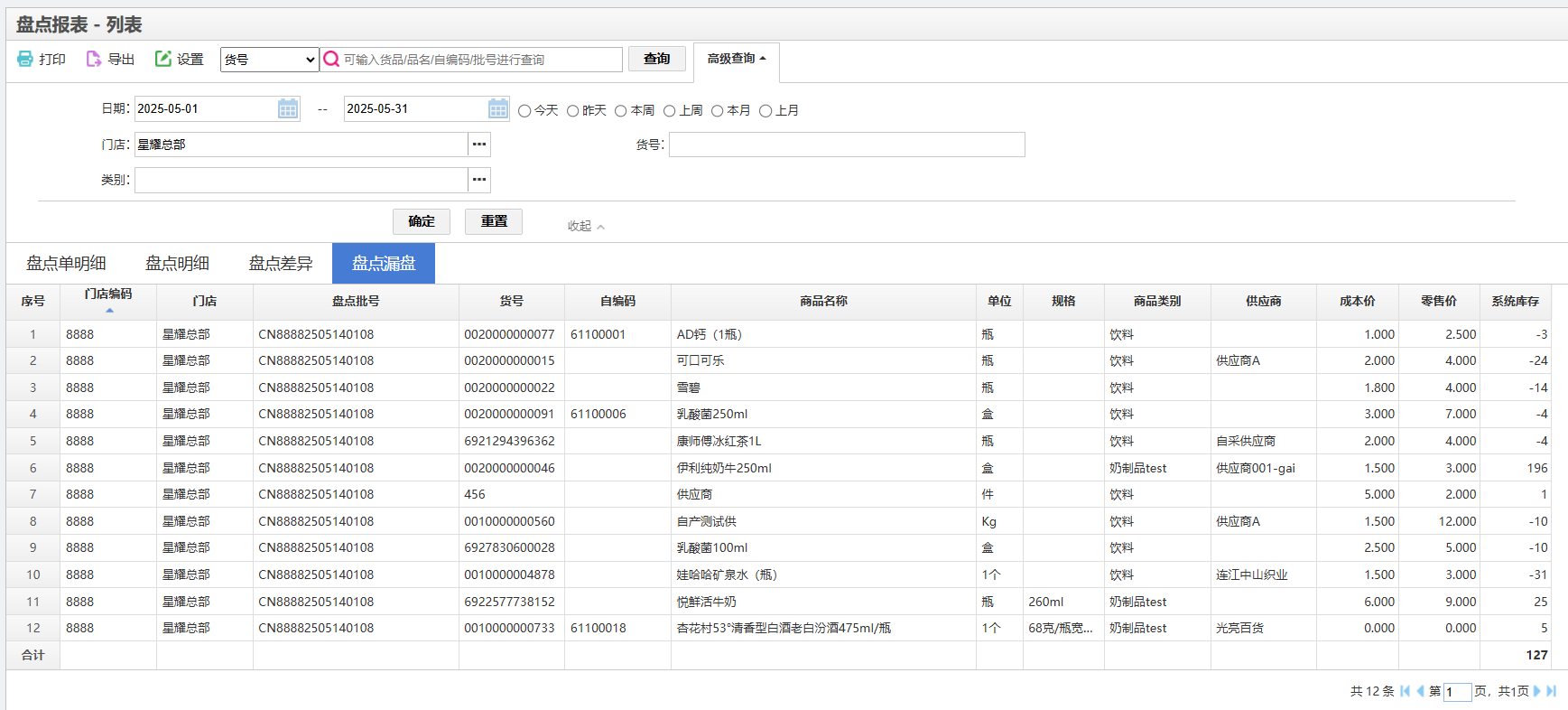This screenshot has height=710, width=1568.
Task: Click self-code cell 61100018
Action: pos(617,628)
